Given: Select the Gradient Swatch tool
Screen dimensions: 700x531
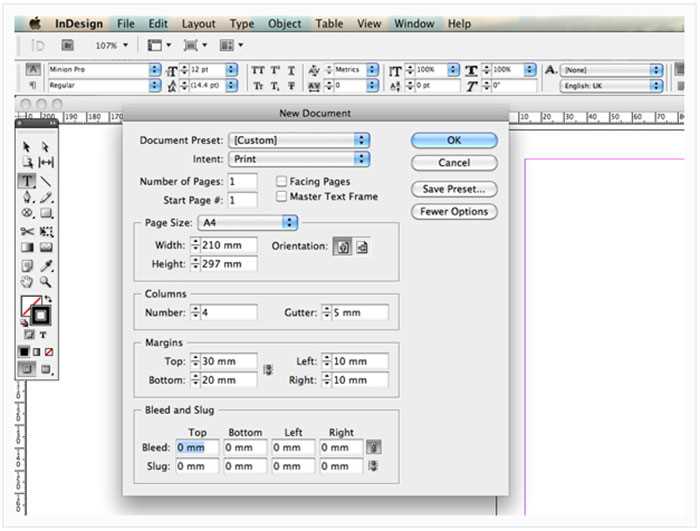Looking at the screenshot, I should tap(27, 247).
